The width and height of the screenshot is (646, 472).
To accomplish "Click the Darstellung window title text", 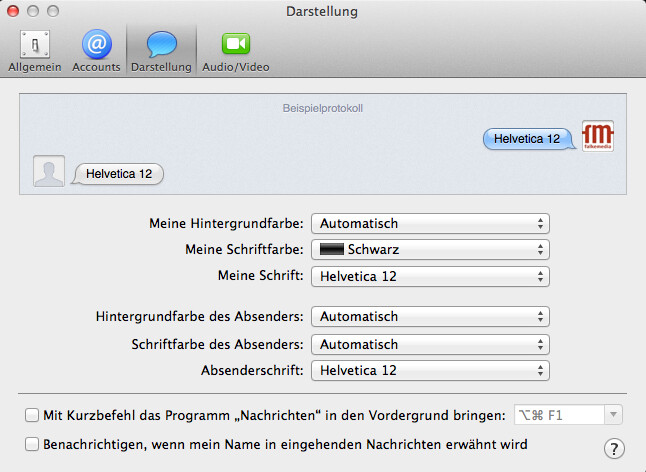I will click(322, 11).
